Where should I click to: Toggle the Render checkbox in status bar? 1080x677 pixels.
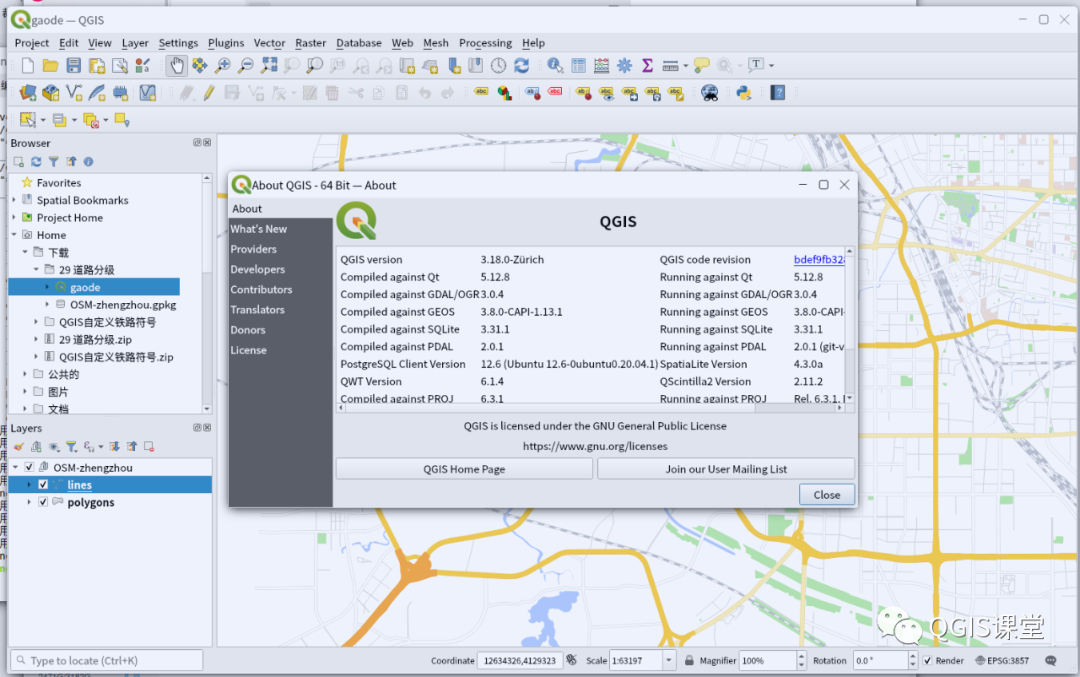928,660
